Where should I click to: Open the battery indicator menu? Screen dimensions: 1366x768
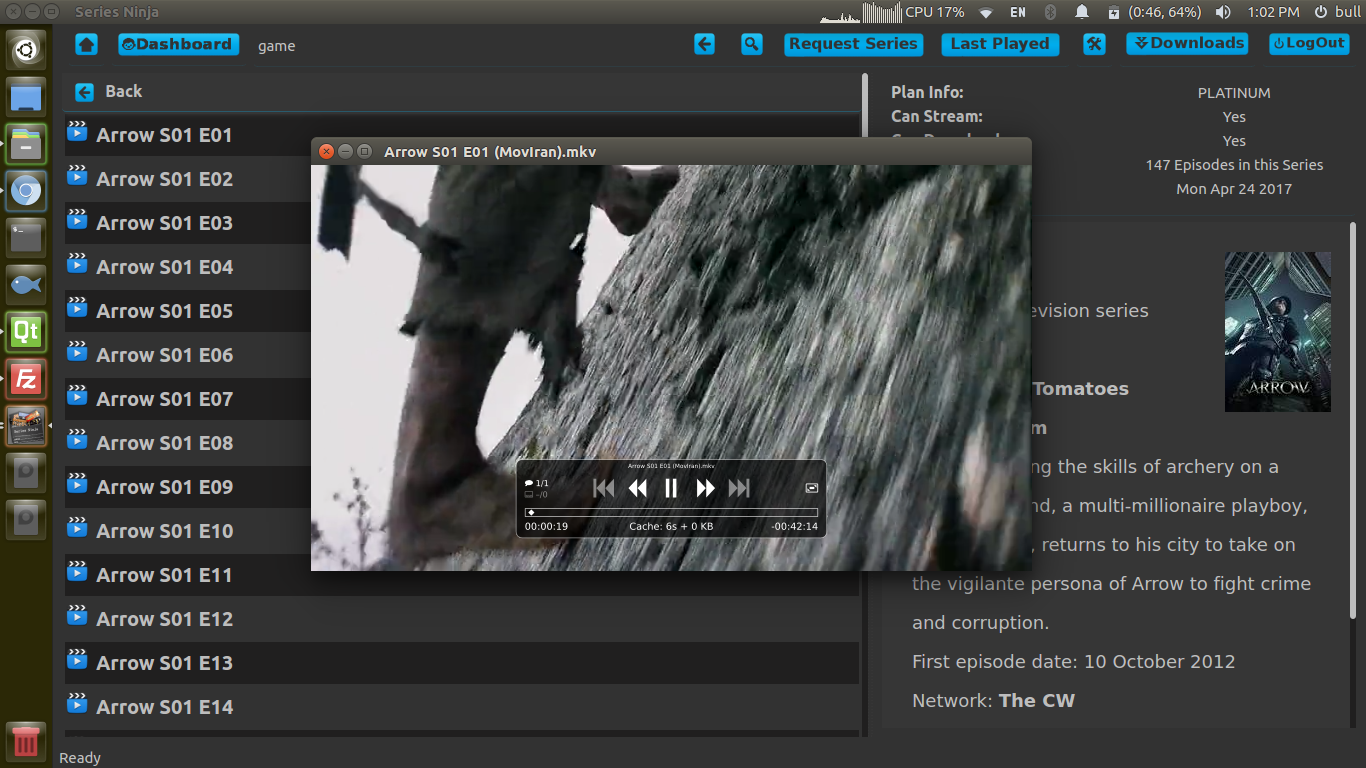tap(1153, 12)
